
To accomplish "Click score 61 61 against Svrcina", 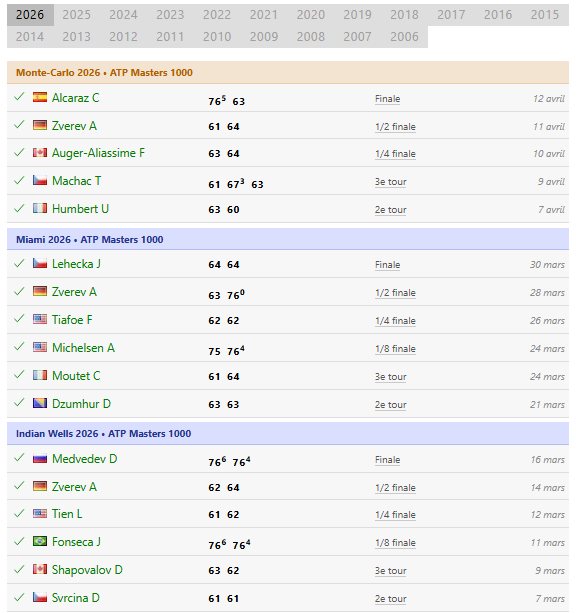I will pyautogui.click(x=224, y=599).
